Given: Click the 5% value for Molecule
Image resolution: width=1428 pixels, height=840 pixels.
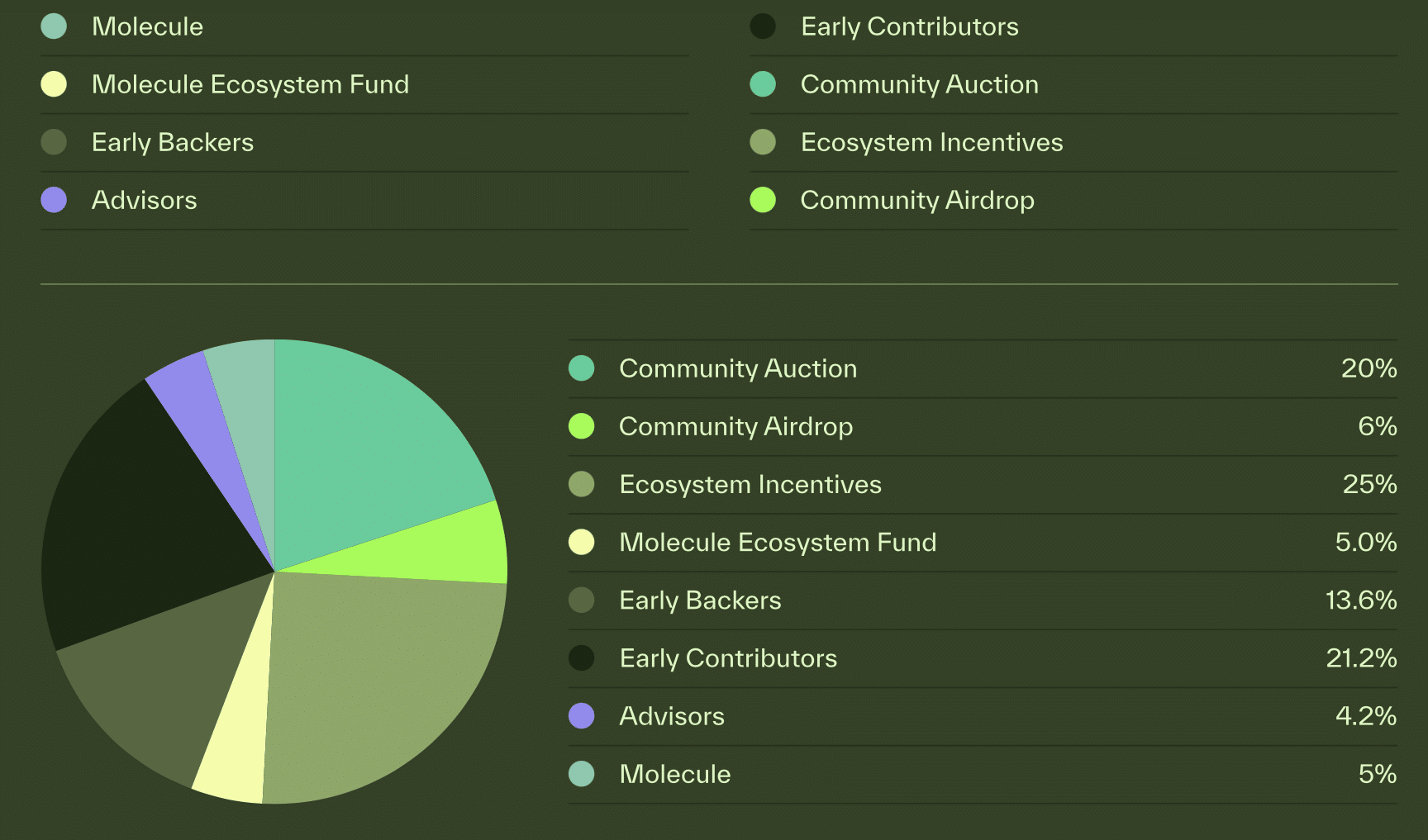Looking at the screenshot, I should pyautogui.click(x=1378, y=774).
